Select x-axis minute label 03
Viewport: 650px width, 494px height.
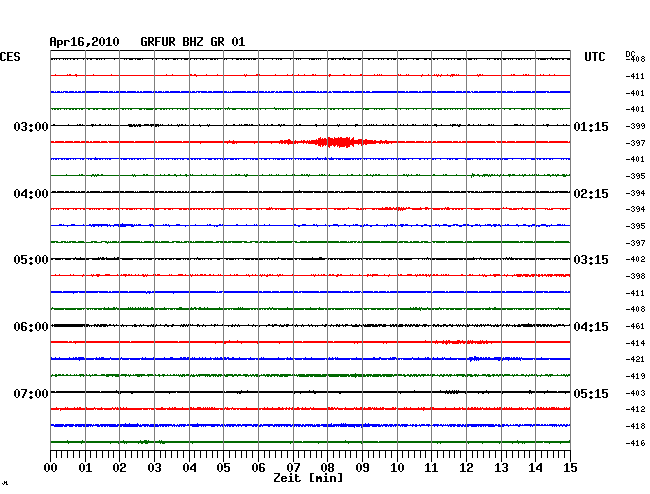tap(154, 468)
